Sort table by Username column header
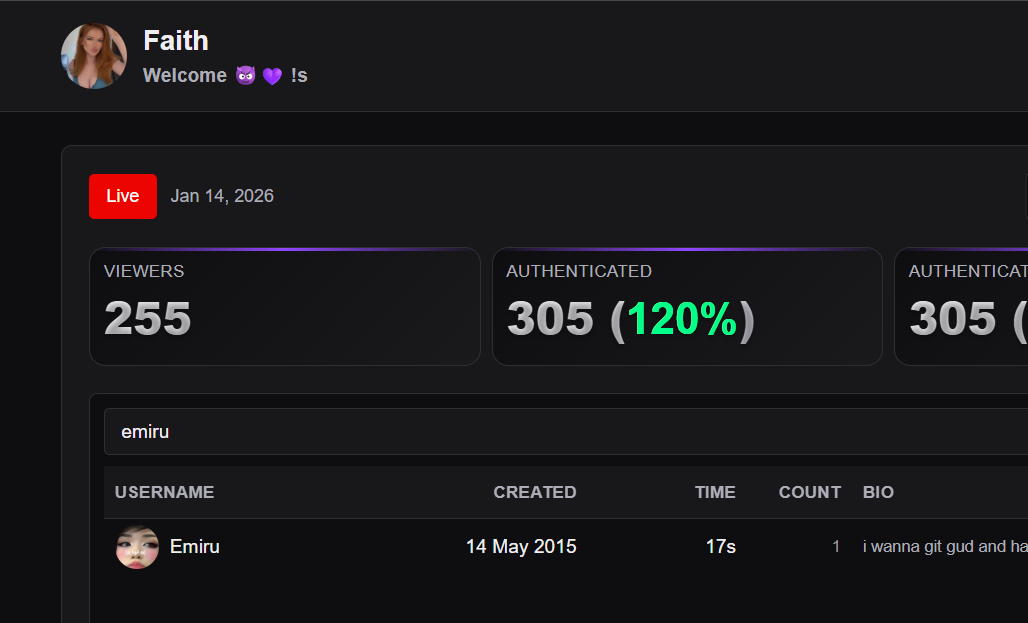Viewport: 1028px width, 623px height. click(x=165, y=492)
